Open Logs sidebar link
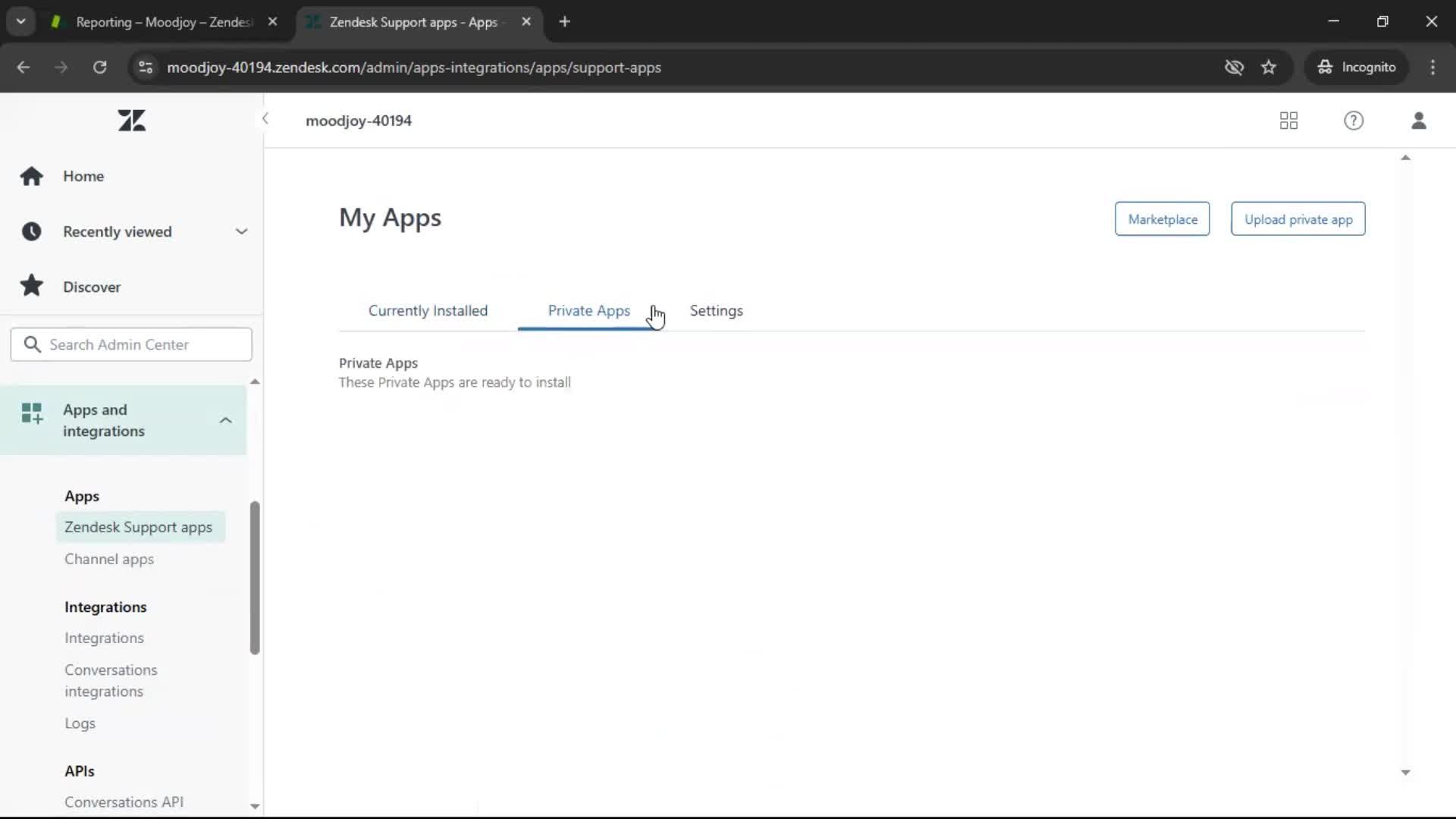 (80, 723)
